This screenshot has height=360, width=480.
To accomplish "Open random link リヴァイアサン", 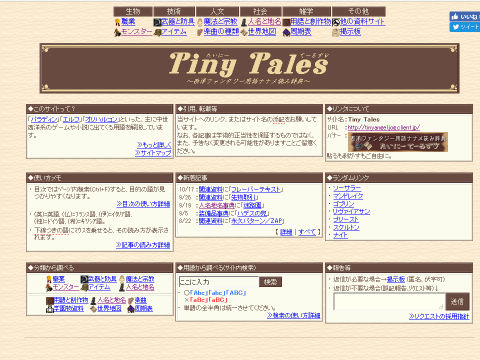I will click(352, 212).
